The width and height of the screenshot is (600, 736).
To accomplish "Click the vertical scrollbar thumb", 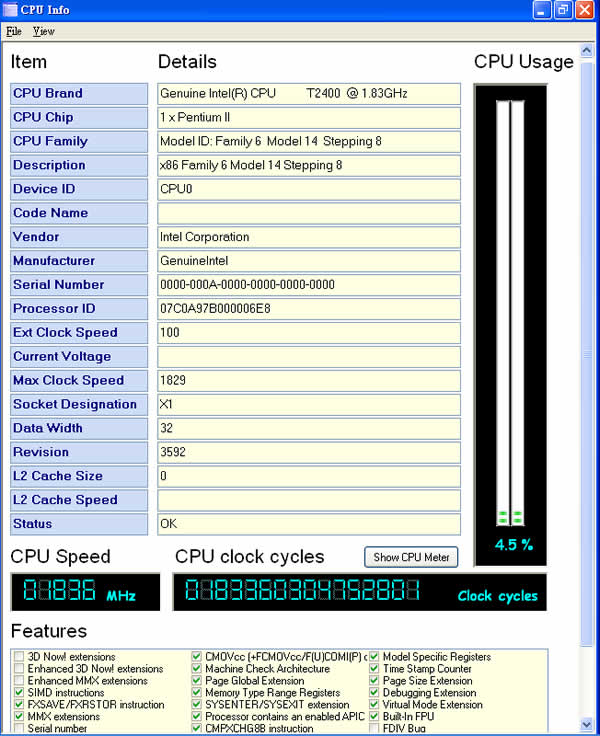I will pos(587,354).
